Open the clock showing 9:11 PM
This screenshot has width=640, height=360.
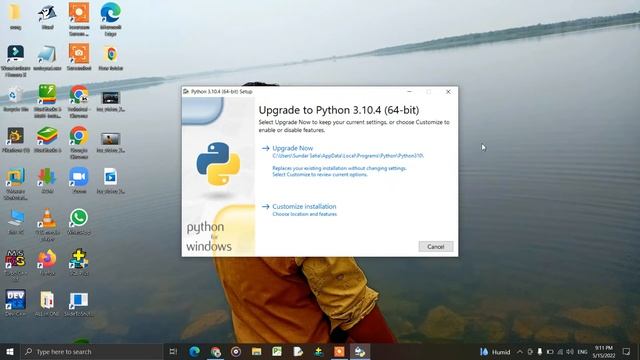coord(604,351)
